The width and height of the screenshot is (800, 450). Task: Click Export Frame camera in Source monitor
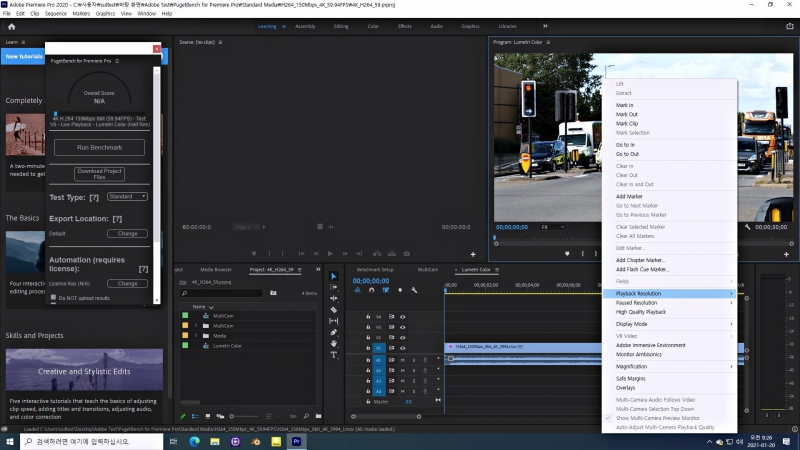pyautogui.click(x=407, y=254)
